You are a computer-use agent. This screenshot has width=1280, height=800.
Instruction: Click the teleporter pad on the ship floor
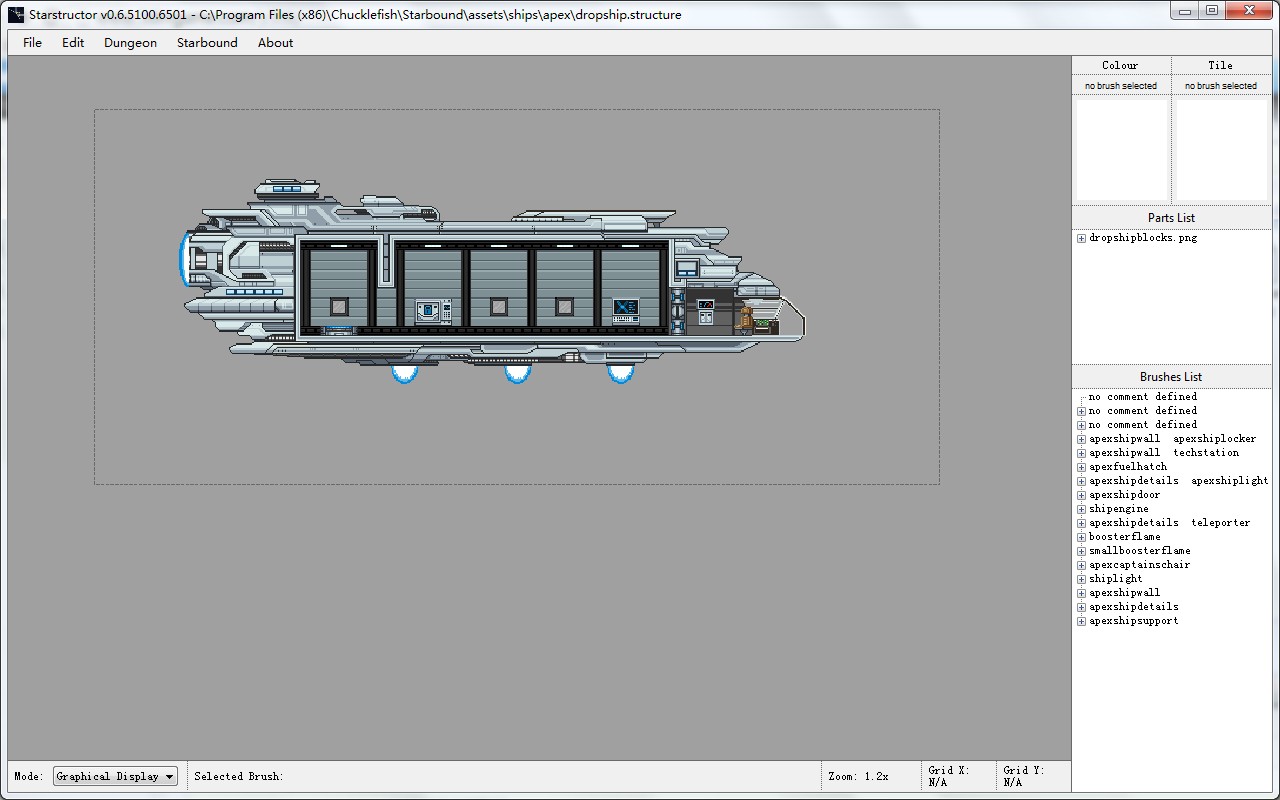(338, 328)
